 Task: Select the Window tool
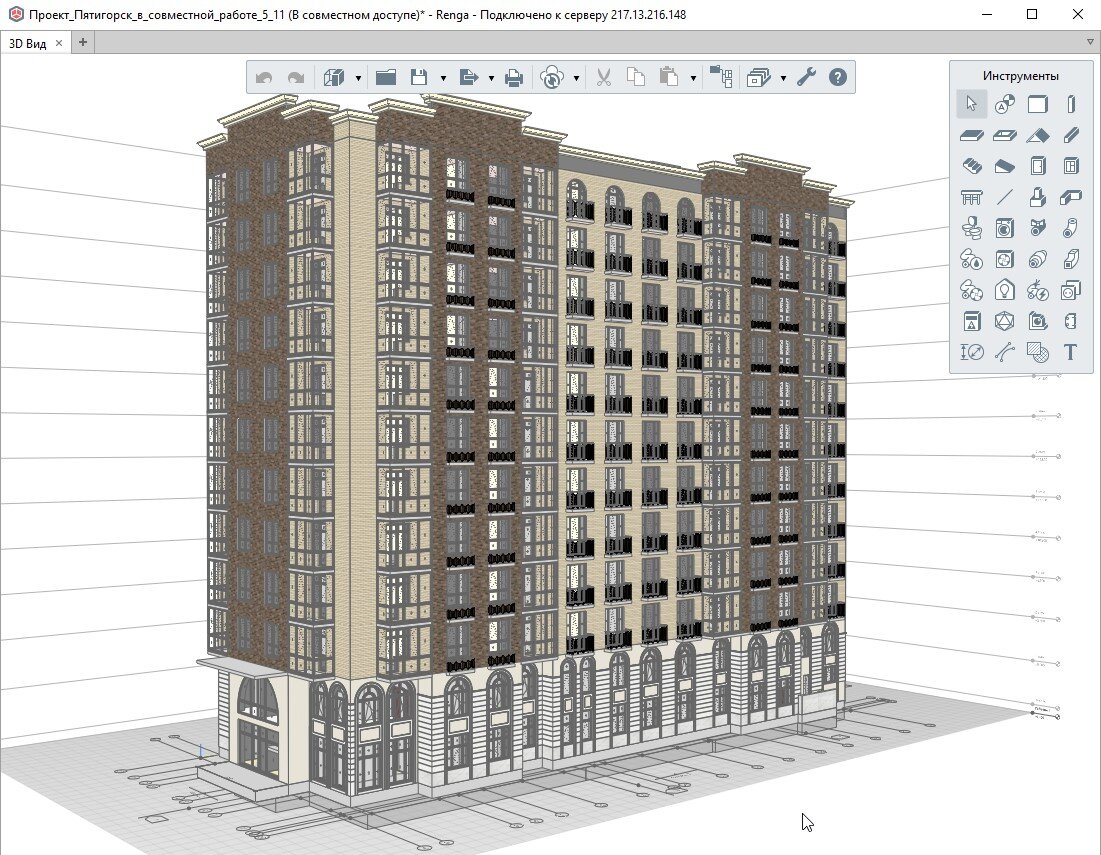coord(1070,166)
